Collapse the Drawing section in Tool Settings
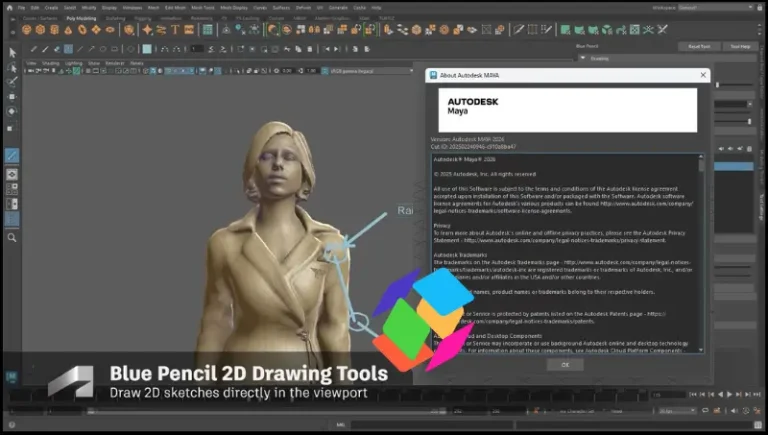 583,58
